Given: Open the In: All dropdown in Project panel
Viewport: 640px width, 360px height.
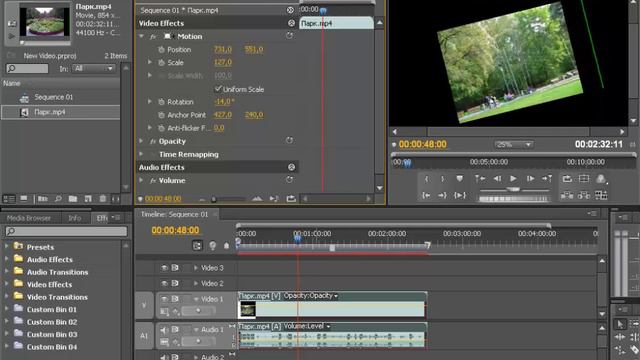Looking at the screenshot, I should (93, 69).
